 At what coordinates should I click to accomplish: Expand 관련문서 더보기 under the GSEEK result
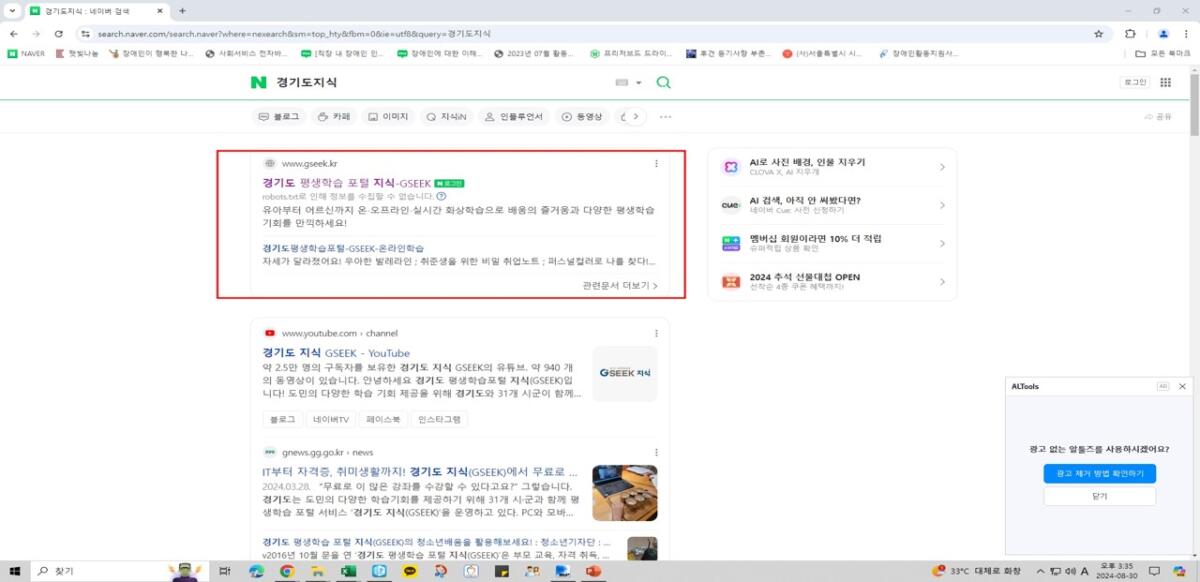coord(620,285)
